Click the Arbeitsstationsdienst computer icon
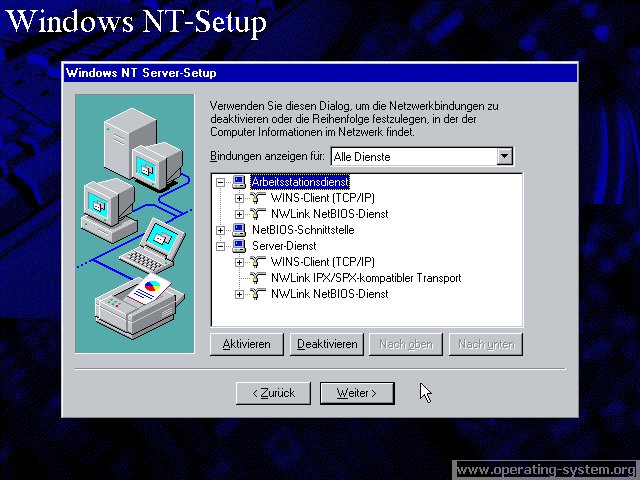This screenshot has width=640, height=480. point(239,182)
